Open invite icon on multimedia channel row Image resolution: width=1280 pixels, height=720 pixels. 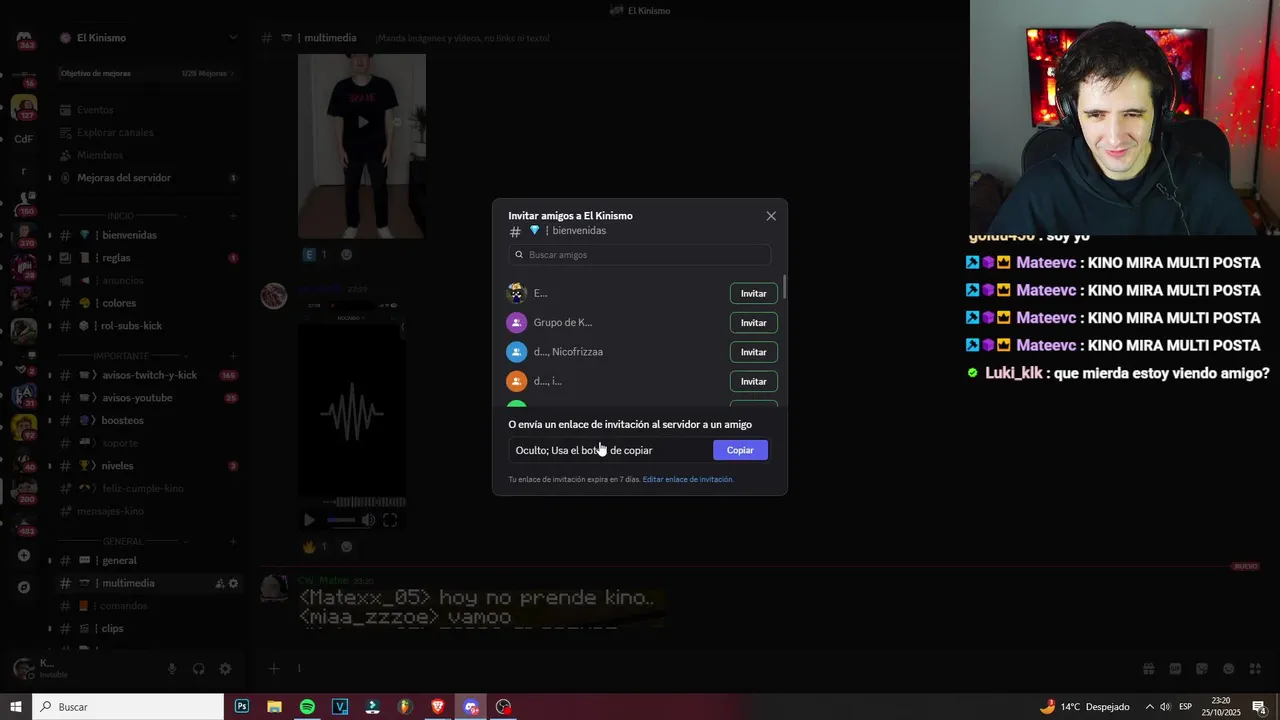[220, 583]
